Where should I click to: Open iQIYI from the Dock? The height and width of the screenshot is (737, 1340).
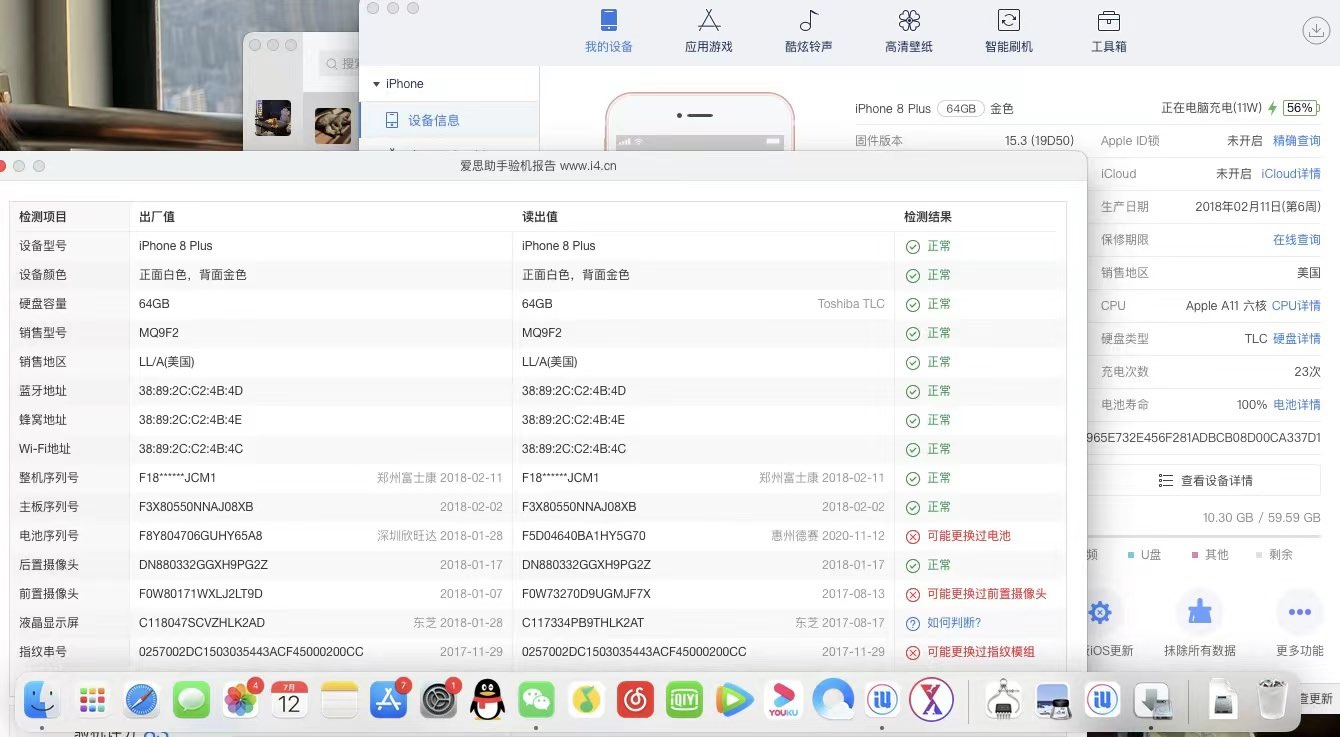point(684,700)
